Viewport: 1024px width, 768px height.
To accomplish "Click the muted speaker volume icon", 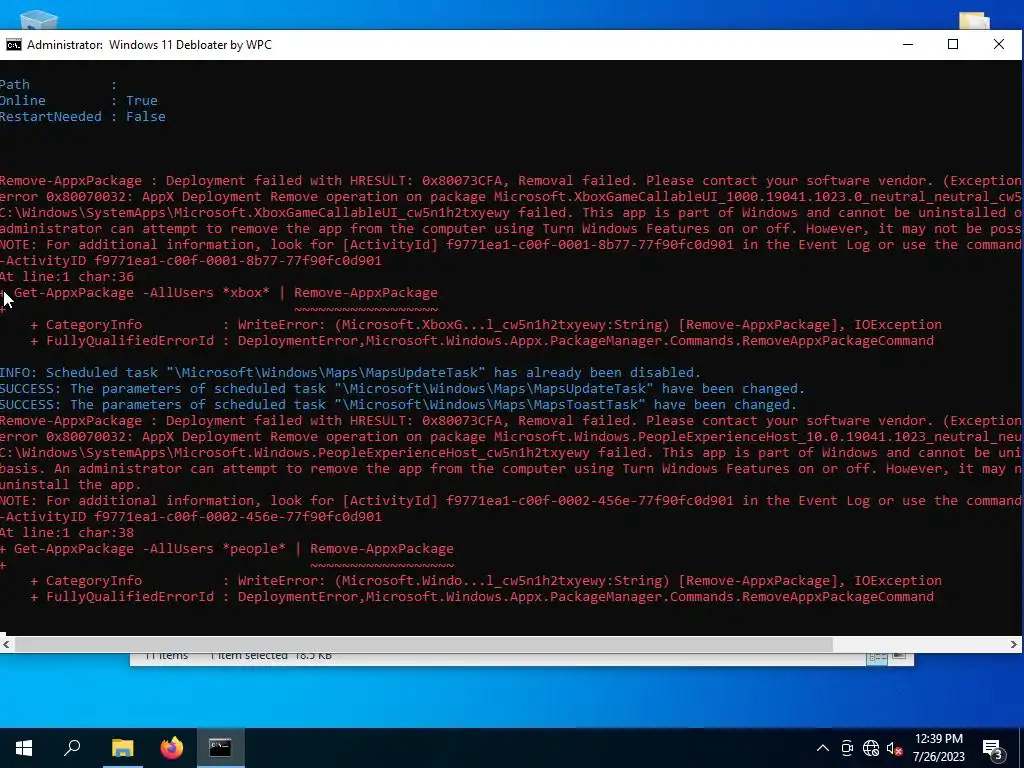I will pyautogui.click(x=894, y=748).
